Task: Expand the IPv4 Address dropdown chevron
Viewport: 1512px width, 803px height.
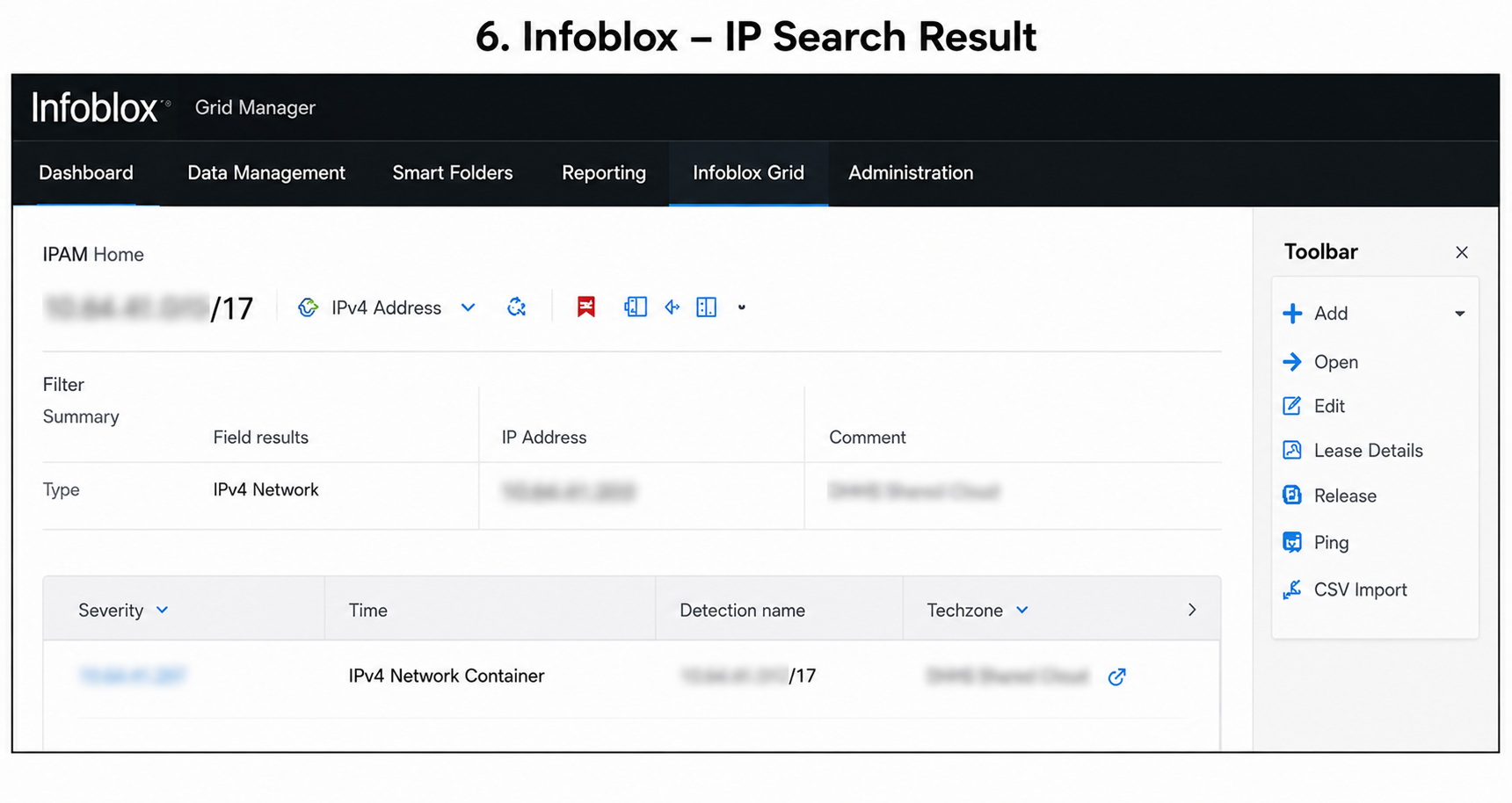Action: (x=468, y=307)
